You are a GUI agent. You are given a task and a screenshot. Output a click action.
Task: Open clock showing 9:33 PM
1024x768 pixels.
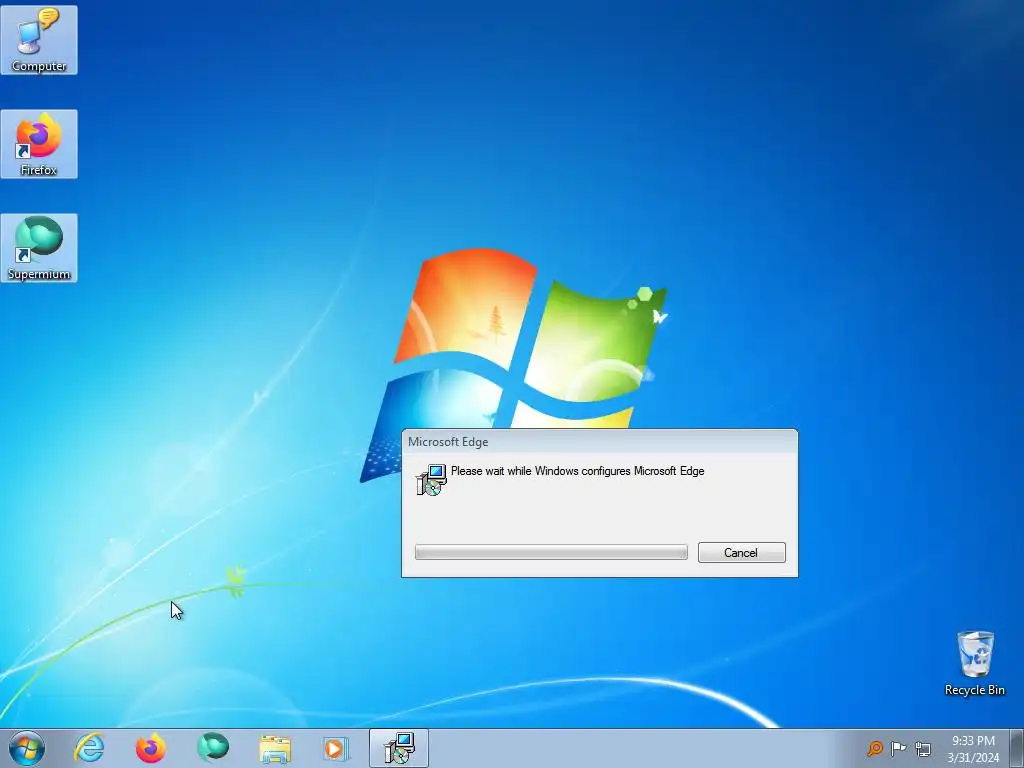tap(973, 749)
